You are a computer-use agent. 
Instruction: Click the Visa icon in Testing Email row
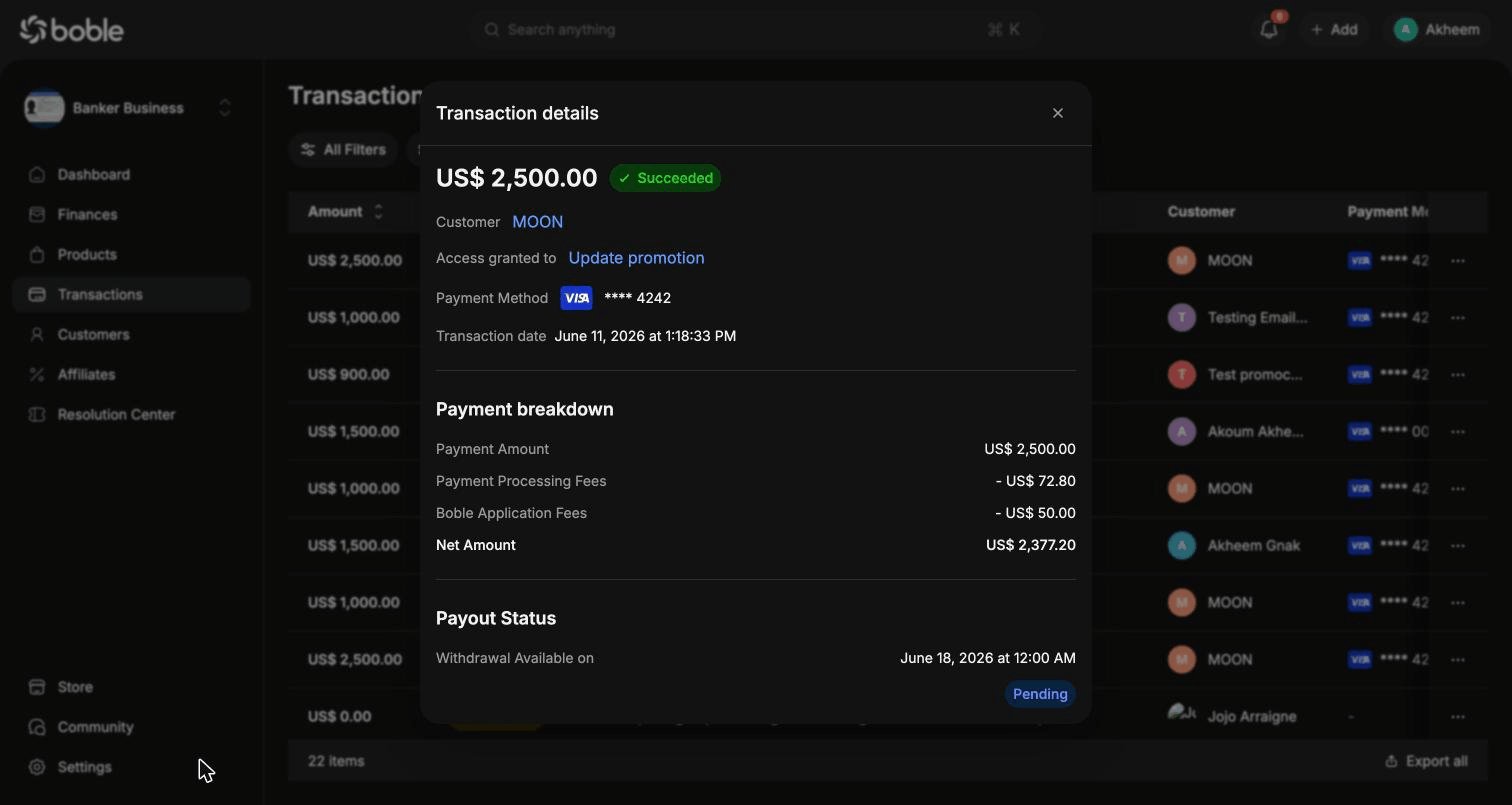coord(1360,317)
